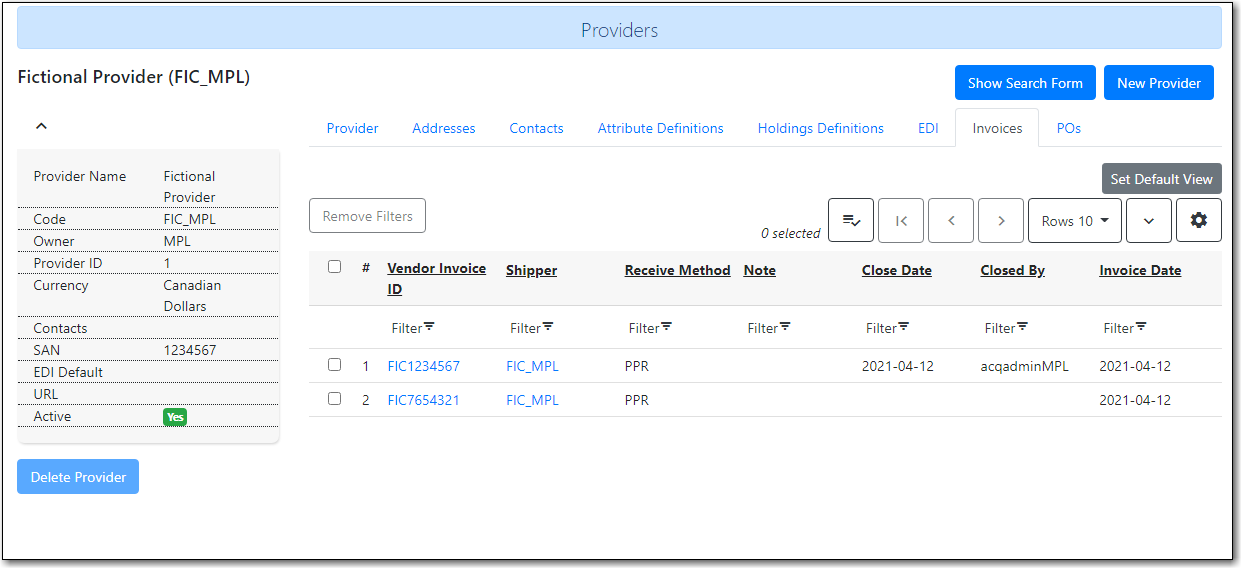
Task: Open grid settings gear menu
Action: pyautogui.click(x=1199, y=220)
